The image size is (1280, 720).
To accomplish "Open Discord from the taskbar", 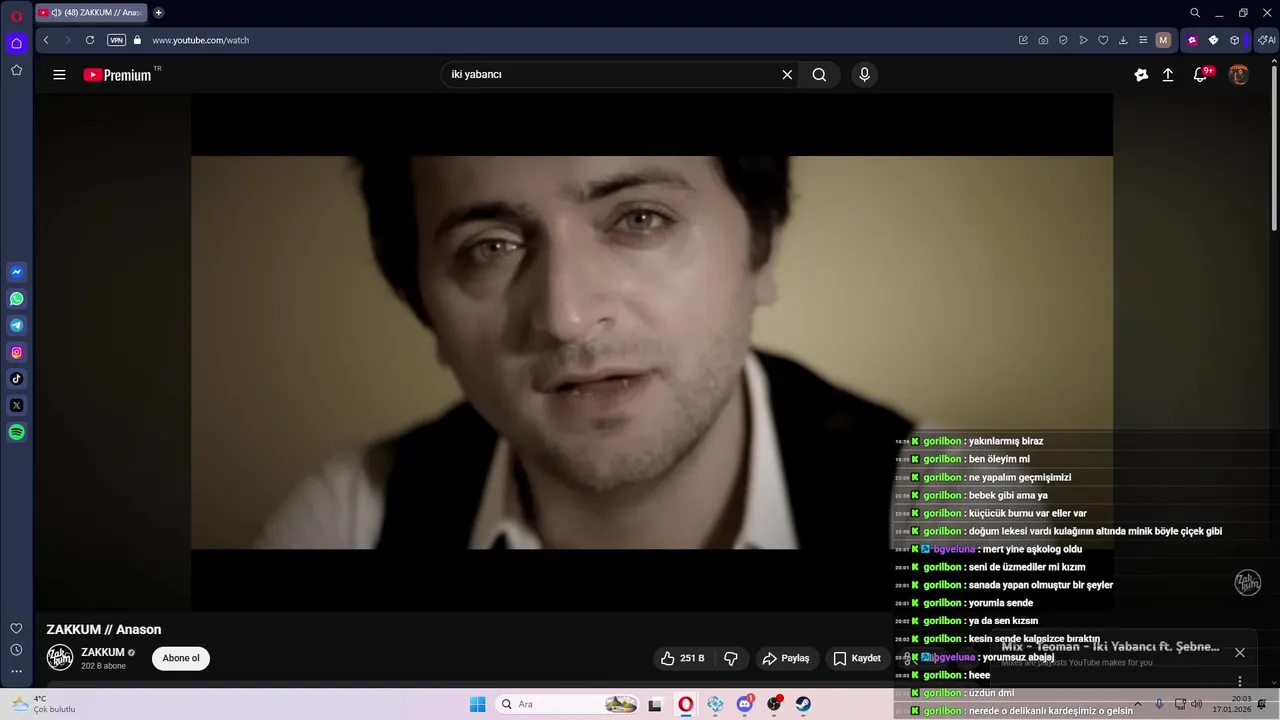I will (745, 704).
